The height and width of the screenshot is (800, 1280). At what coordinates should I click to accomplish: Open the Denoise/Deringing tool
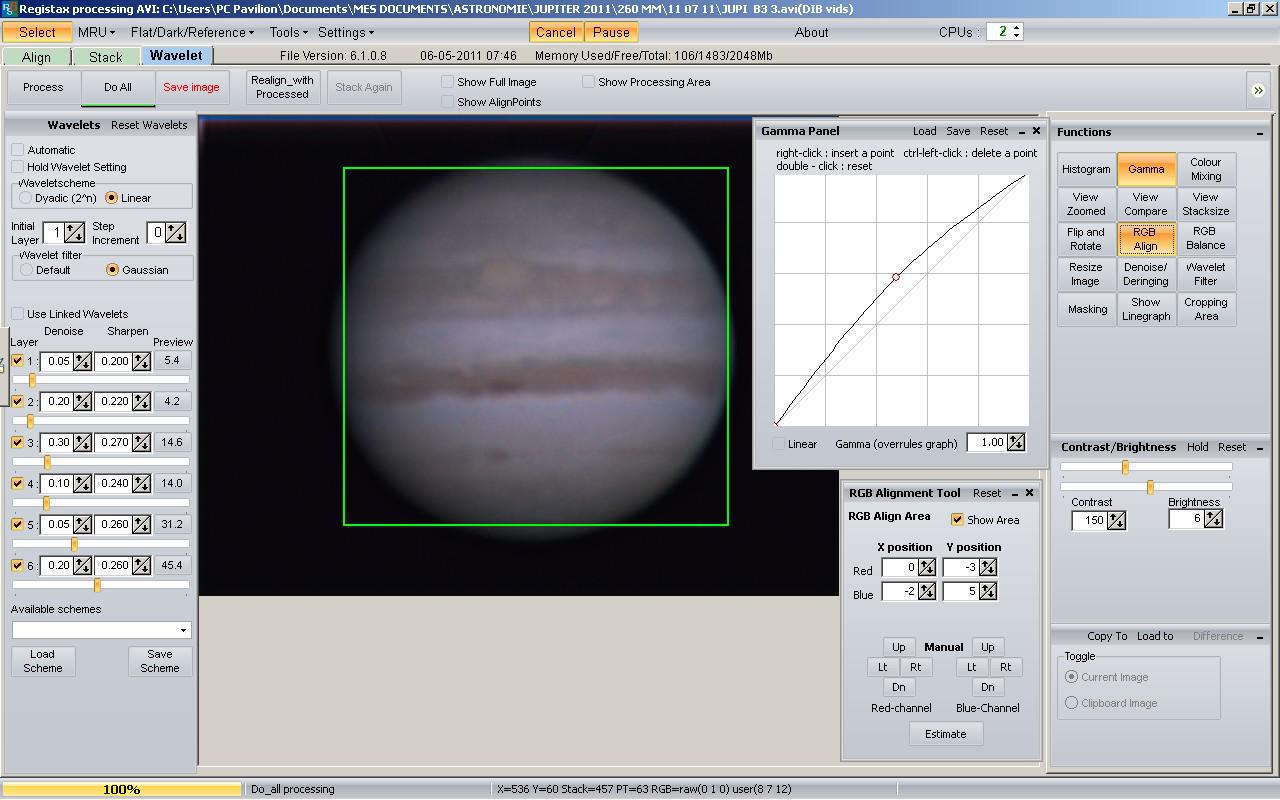point(1145,274)
